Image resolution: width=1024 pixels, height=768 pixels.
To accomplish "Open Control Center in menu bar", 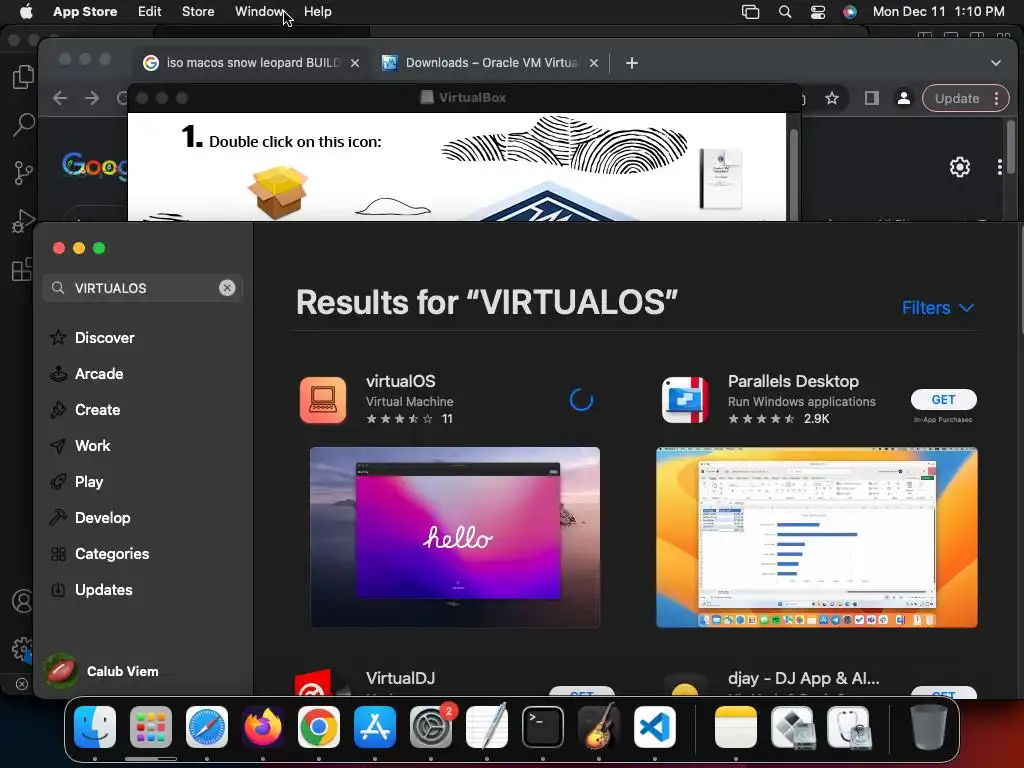I will coord(818,12).
